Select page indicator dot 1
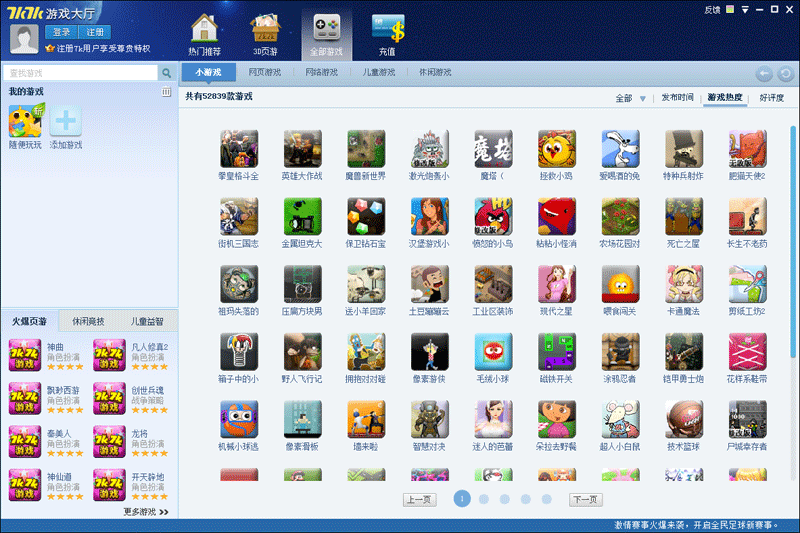Screen dimensions: 800x533 [462, 499]
